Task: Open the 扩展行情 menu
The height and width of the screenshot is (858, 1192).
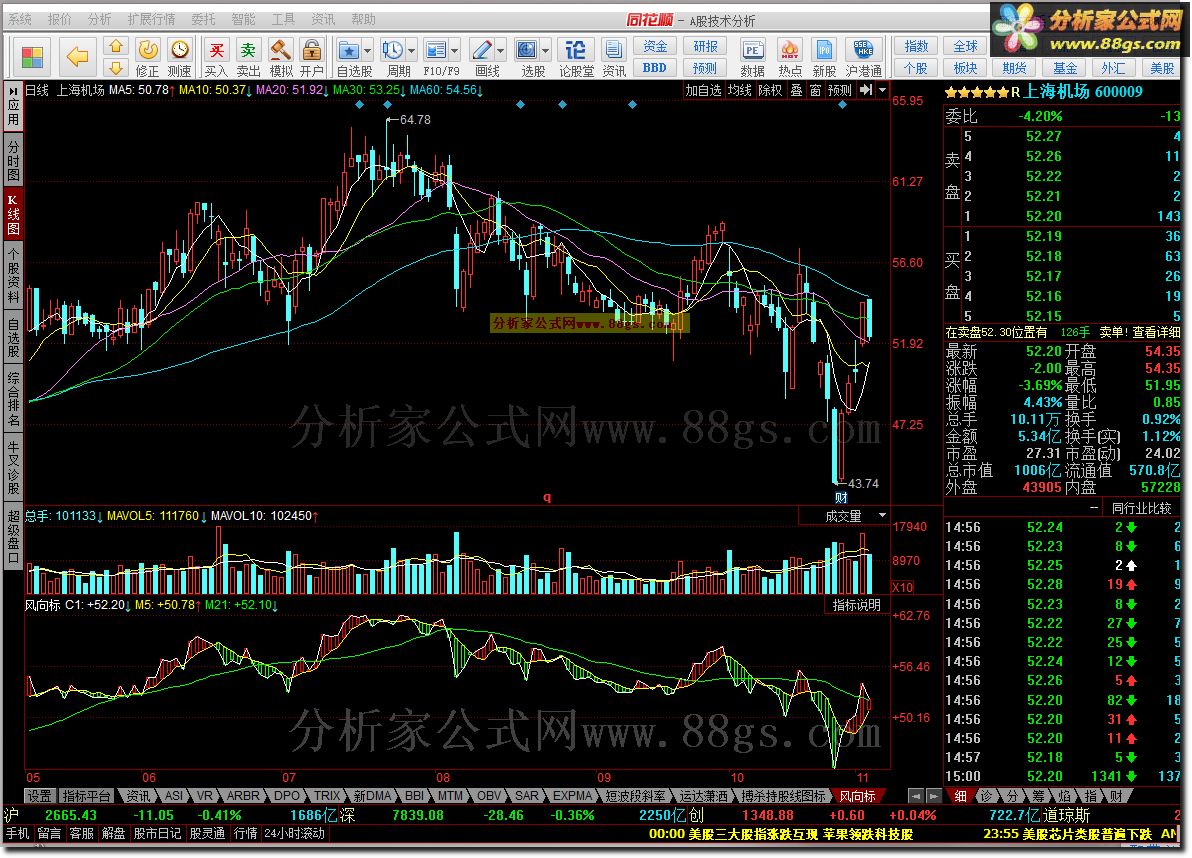Action: (151, 19)
